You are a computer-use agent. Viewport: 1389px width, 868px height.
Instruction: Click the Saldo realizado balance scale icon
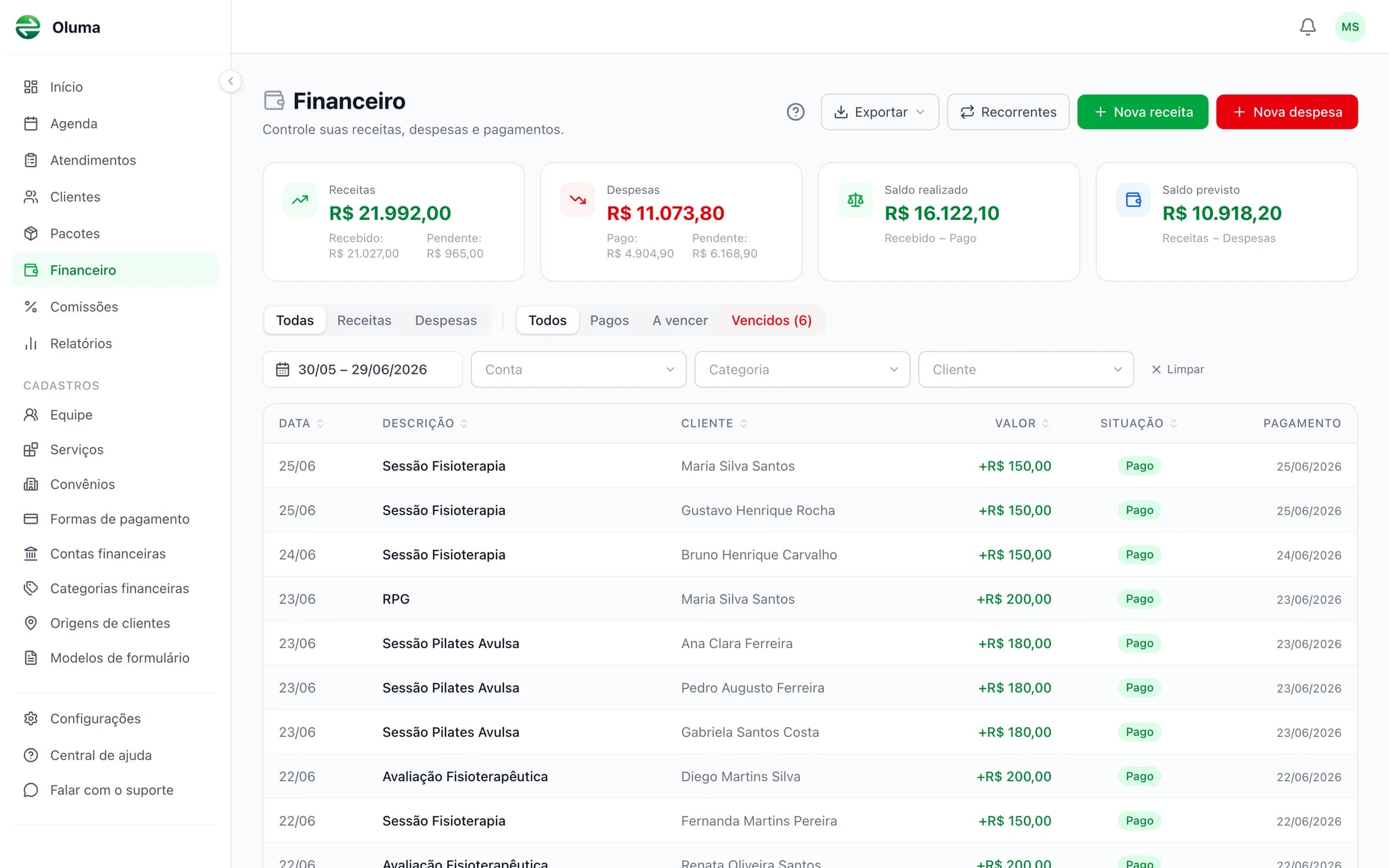click(x=855, y=200)
